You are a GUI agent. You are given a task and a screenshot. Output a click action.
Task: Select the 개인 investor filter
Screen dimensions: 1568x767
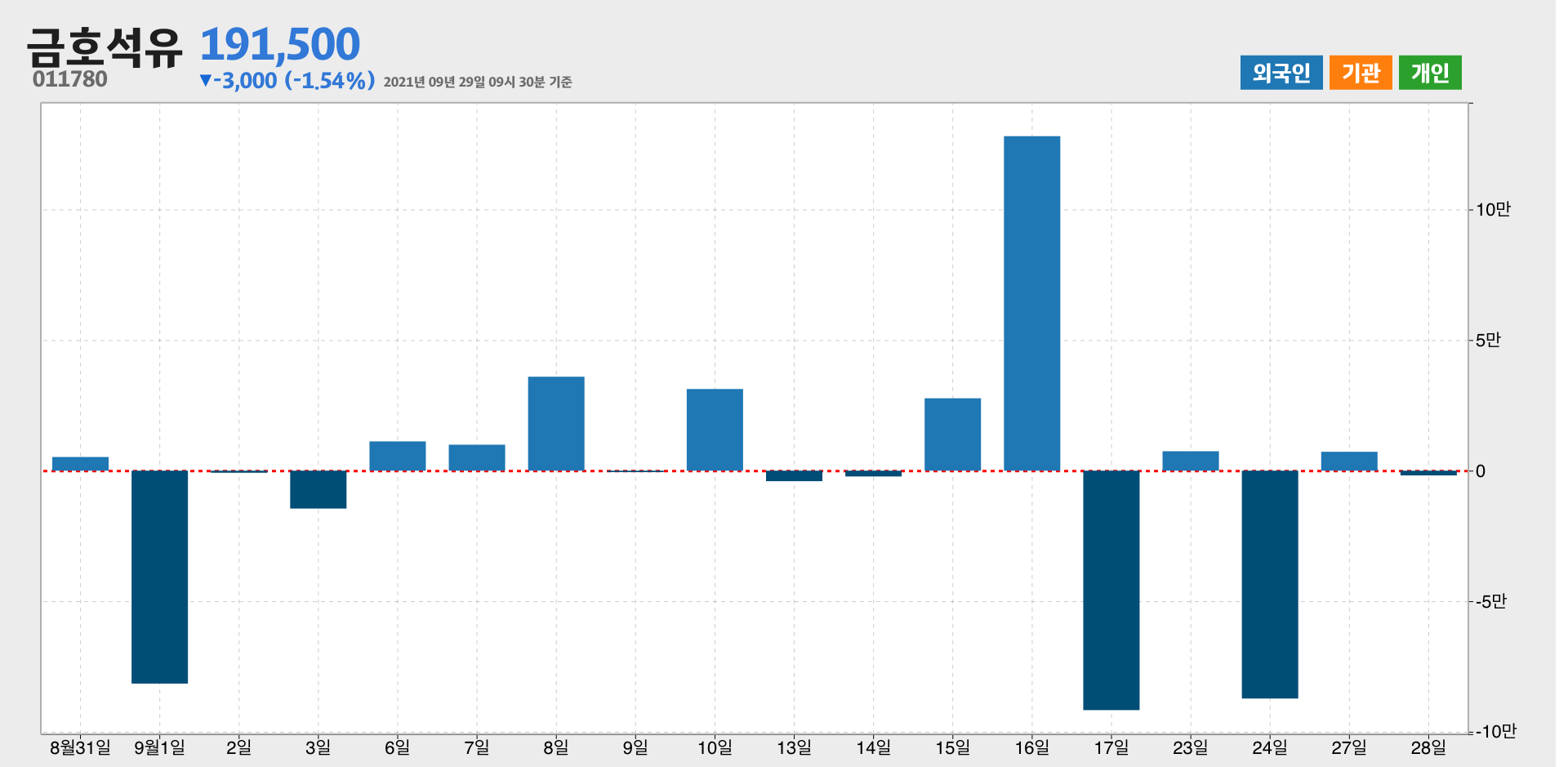click(1430, 73)
